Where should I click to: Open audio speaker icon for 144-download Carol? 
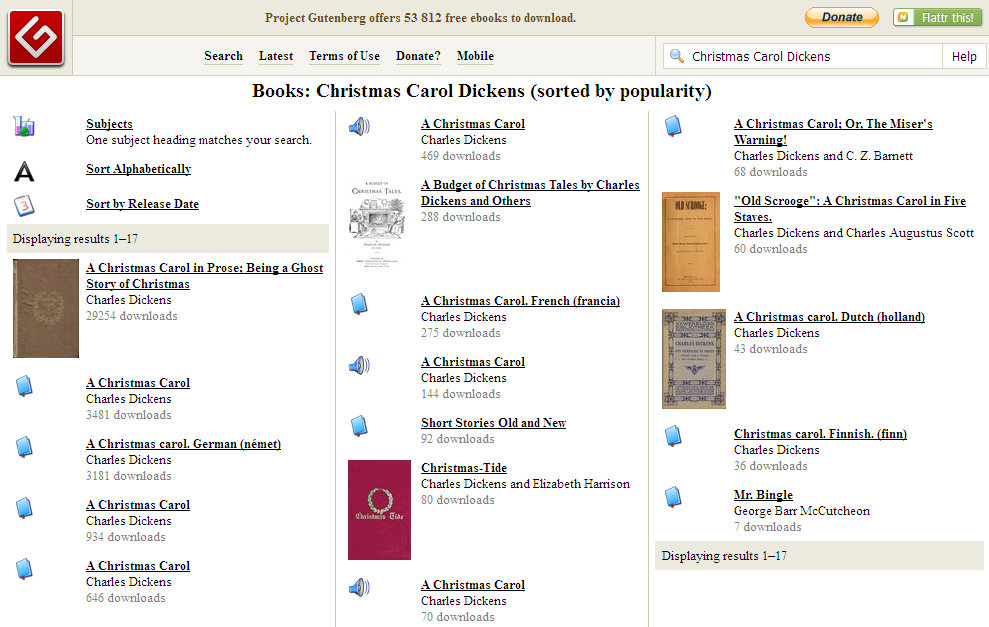click(x=359, y=365)
